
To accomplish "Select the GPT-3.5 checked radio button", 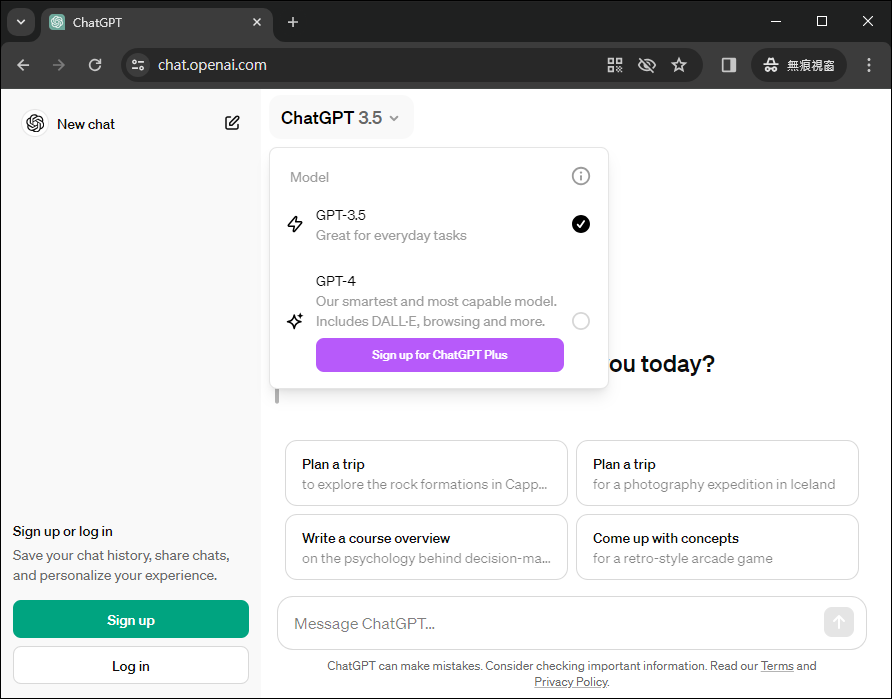I will [x=580, y=224].
